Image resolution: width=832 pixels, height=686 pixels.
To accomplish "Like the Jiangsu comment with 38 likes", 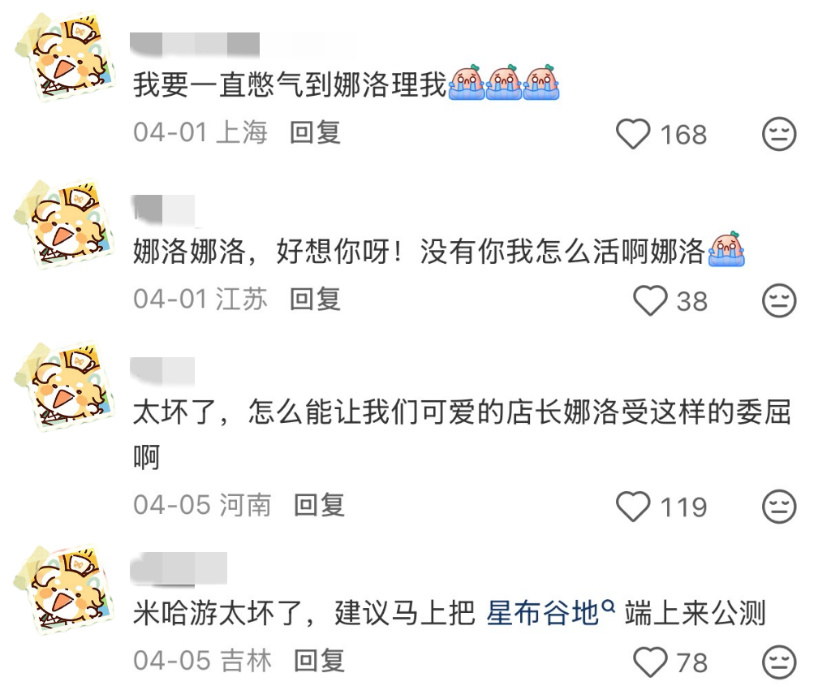I will tap(650, 300).
